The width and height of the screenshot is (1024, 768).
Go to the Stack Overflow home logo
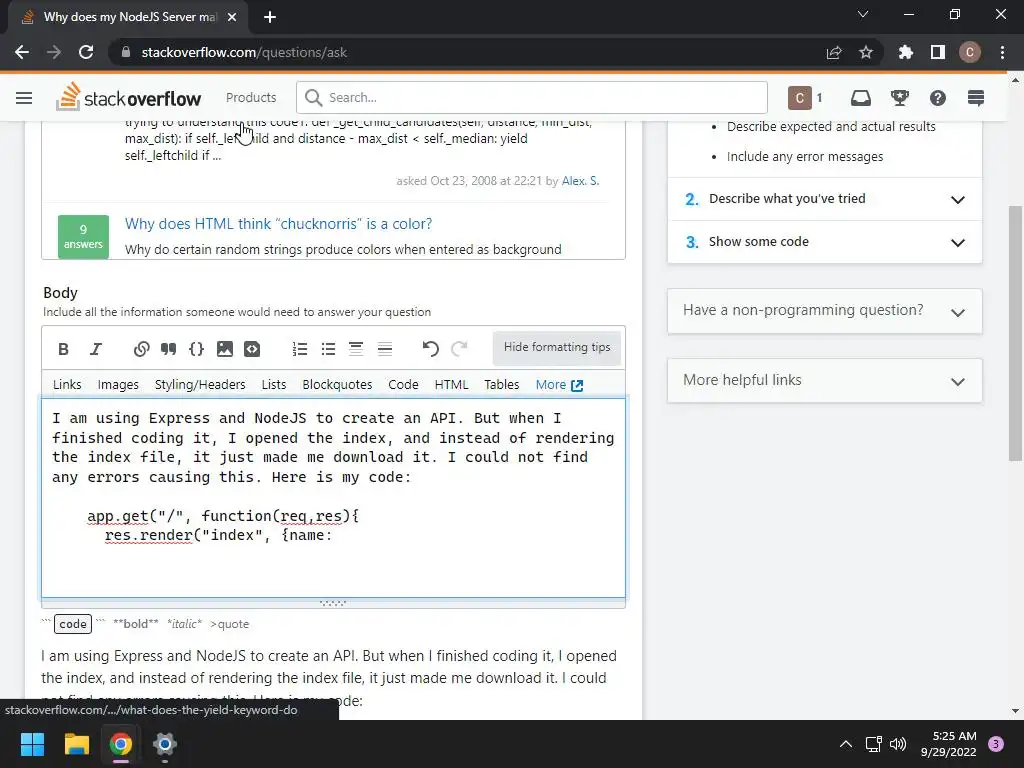coord(129,97)
